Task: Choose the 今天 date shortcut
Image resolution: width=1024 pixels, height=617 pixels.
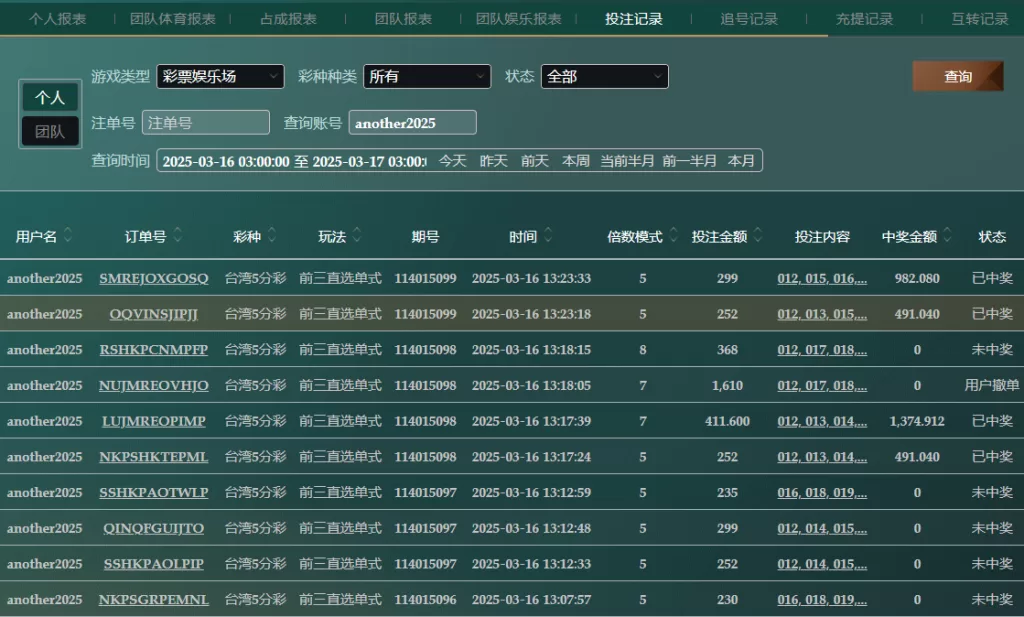Action: [x=452, y=161]
